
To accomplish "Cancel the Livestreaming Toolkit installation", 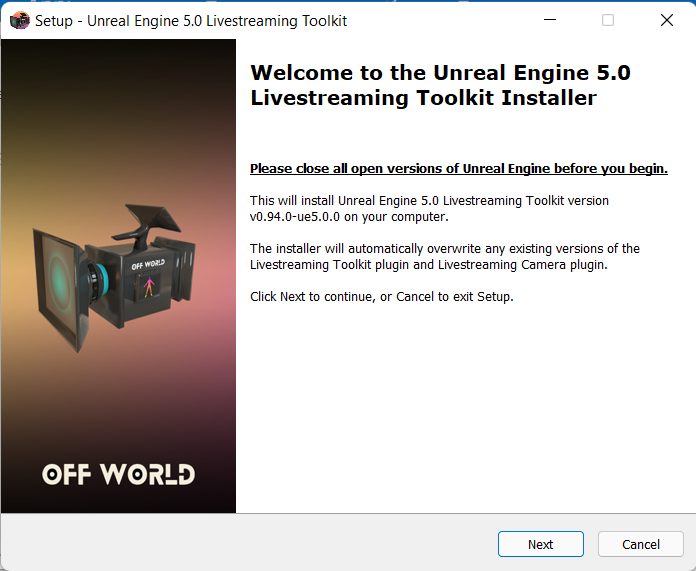I will click(641, 544).
